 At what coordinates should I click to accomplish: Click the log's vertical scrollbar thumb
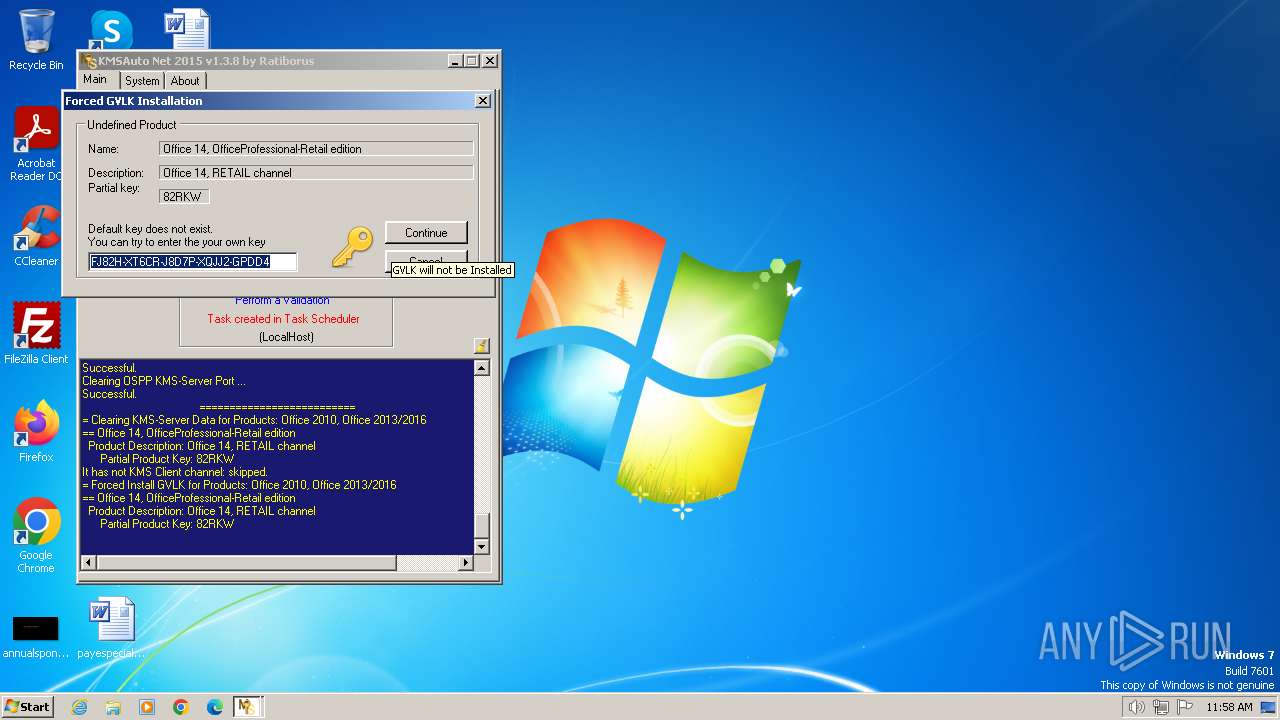point(482,525)
